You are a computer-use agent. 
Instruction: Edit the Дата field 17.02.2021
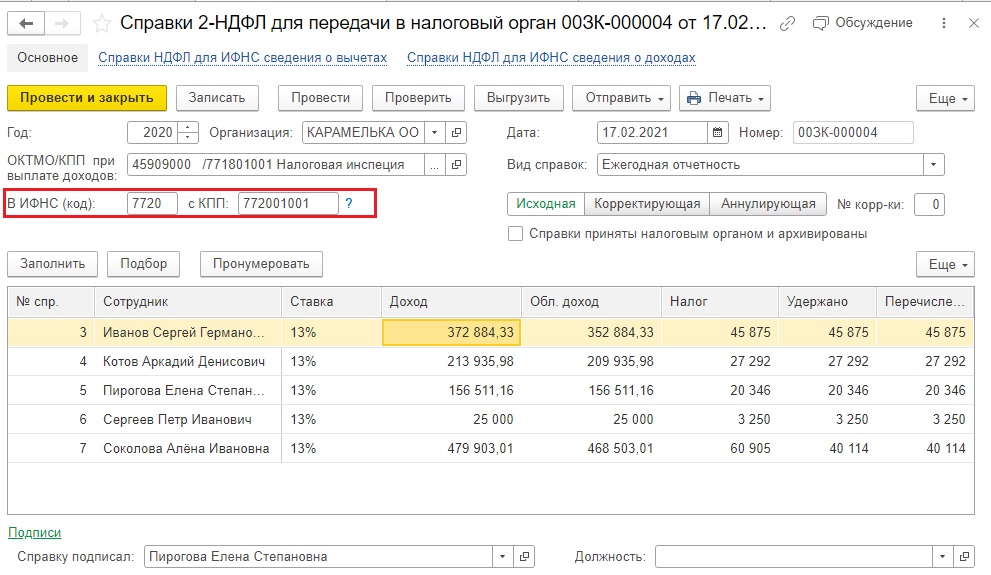click(652, 133)
